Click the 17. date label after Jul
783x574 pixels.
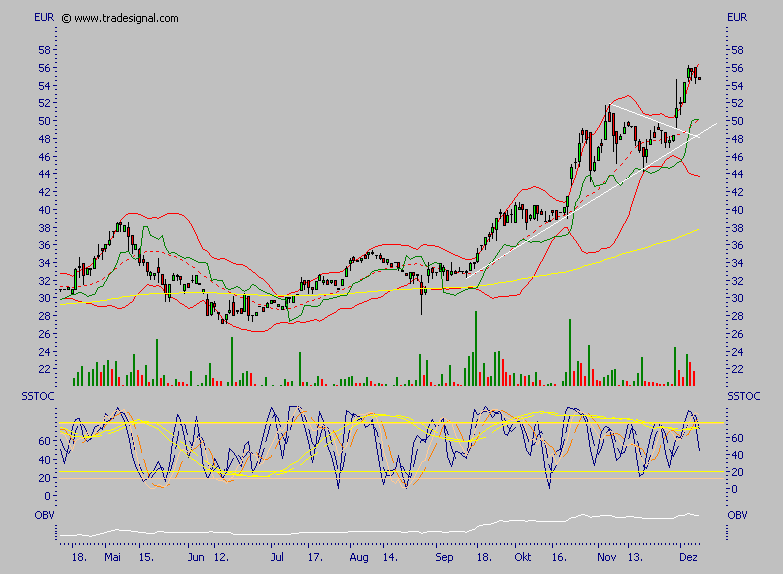(315, 557)
